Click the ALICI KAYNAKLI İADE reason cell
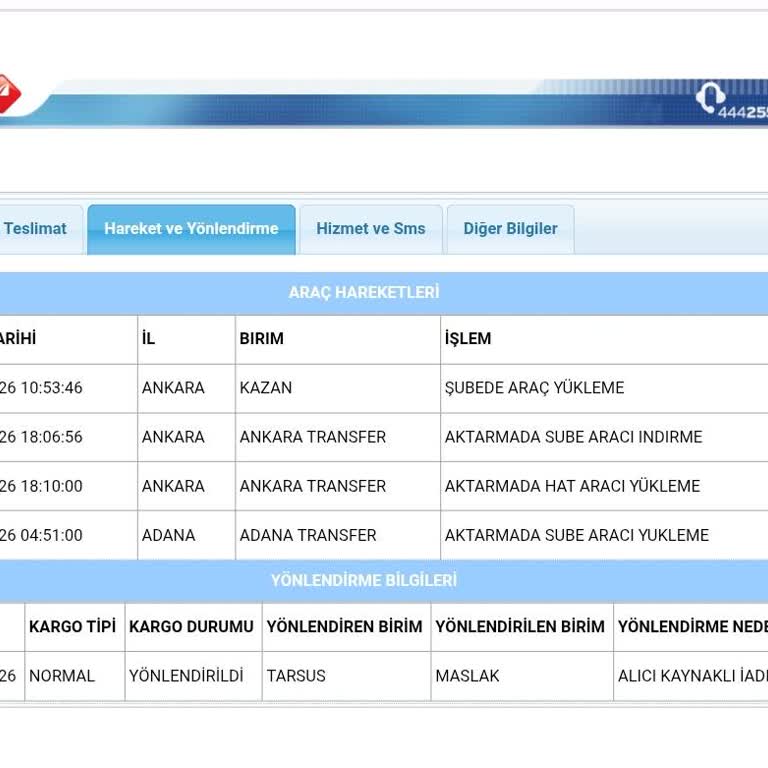 pyautogui.click(x=693, y=676)
